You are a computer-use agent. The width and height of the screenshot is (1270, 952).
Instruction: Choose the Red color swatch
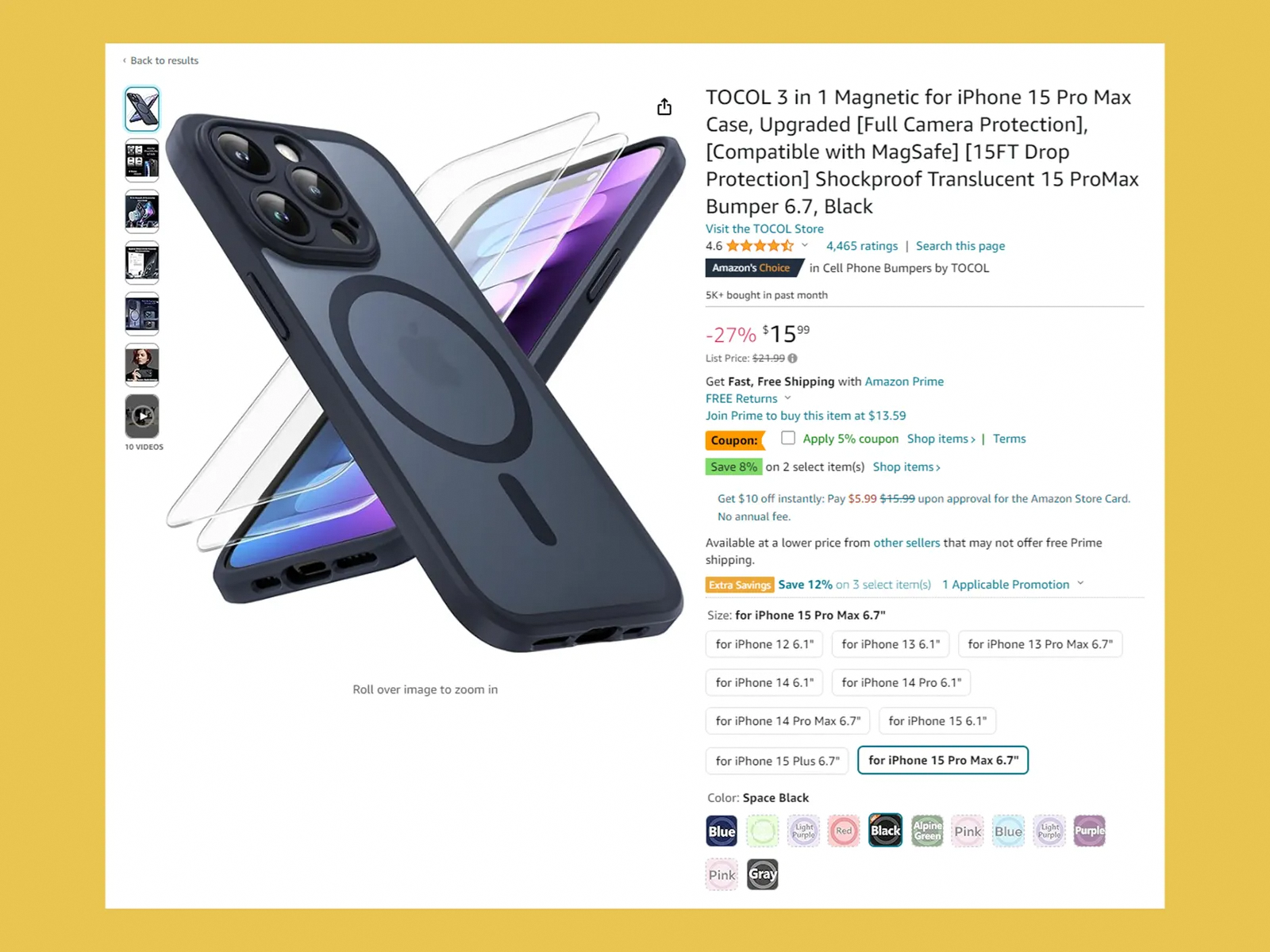(844, 831)
